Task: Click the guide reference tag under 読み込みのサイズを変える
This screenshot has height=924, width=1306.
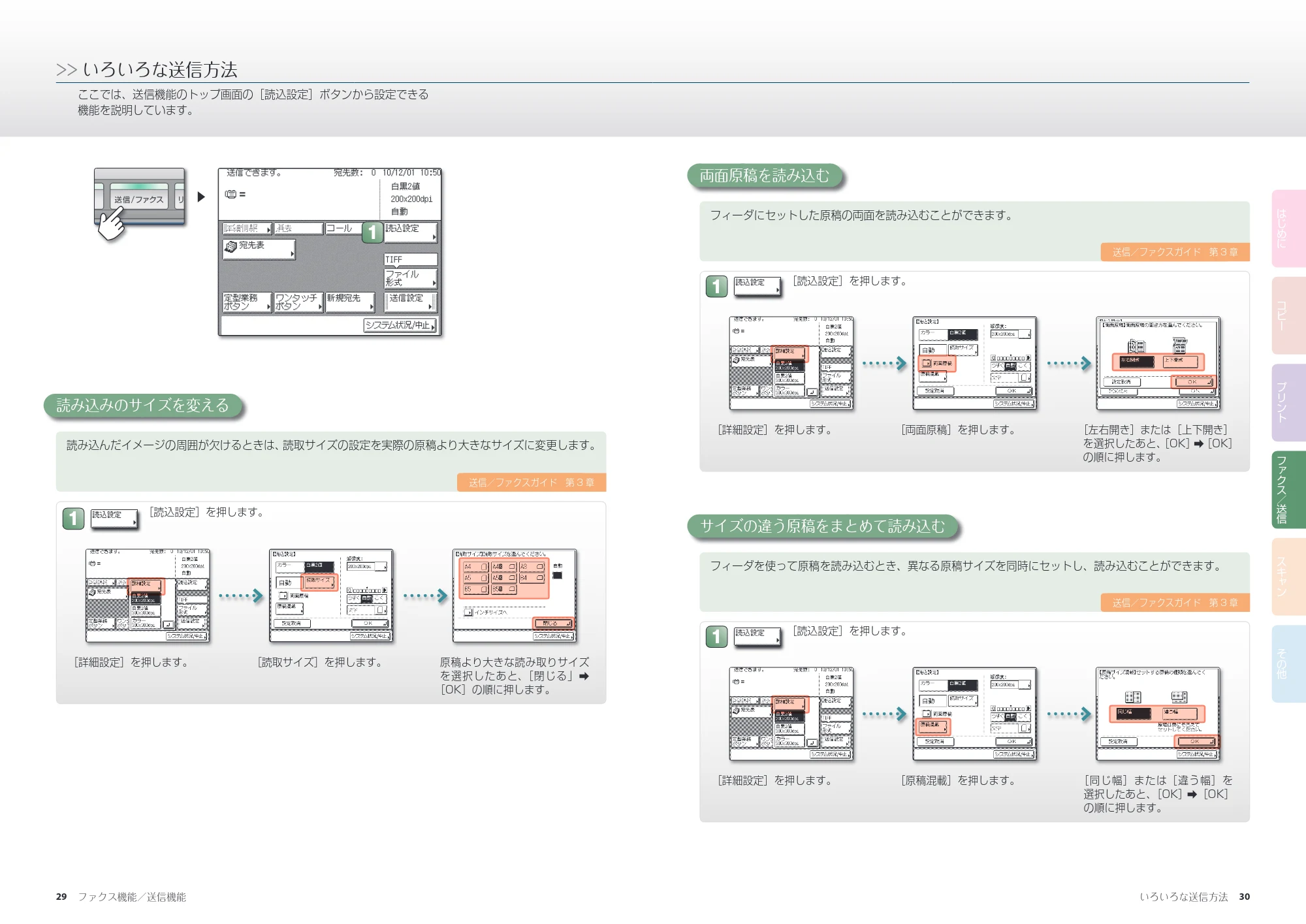Action: [532, 483]
